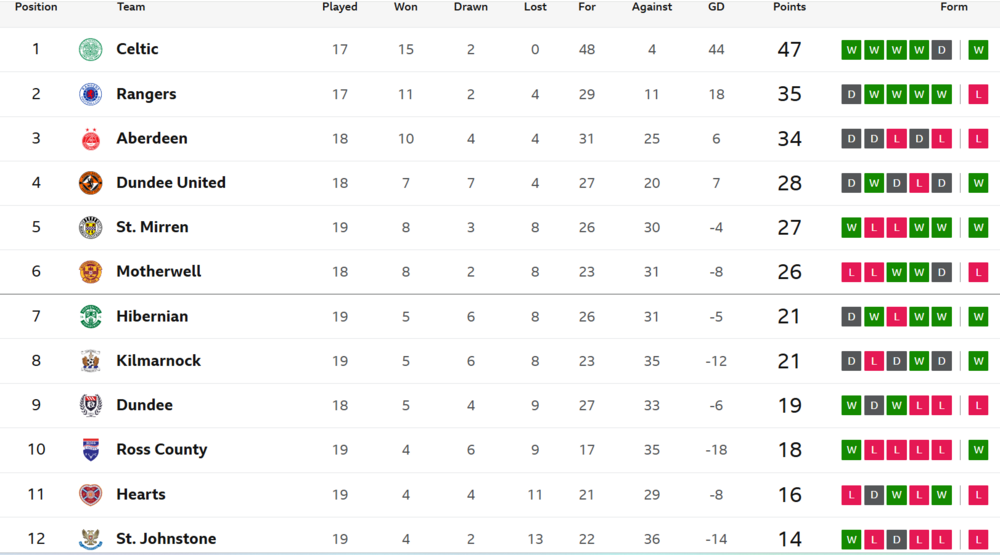
Task: Open the St. Johnstone team link
Action: click(x=166, y=539)
